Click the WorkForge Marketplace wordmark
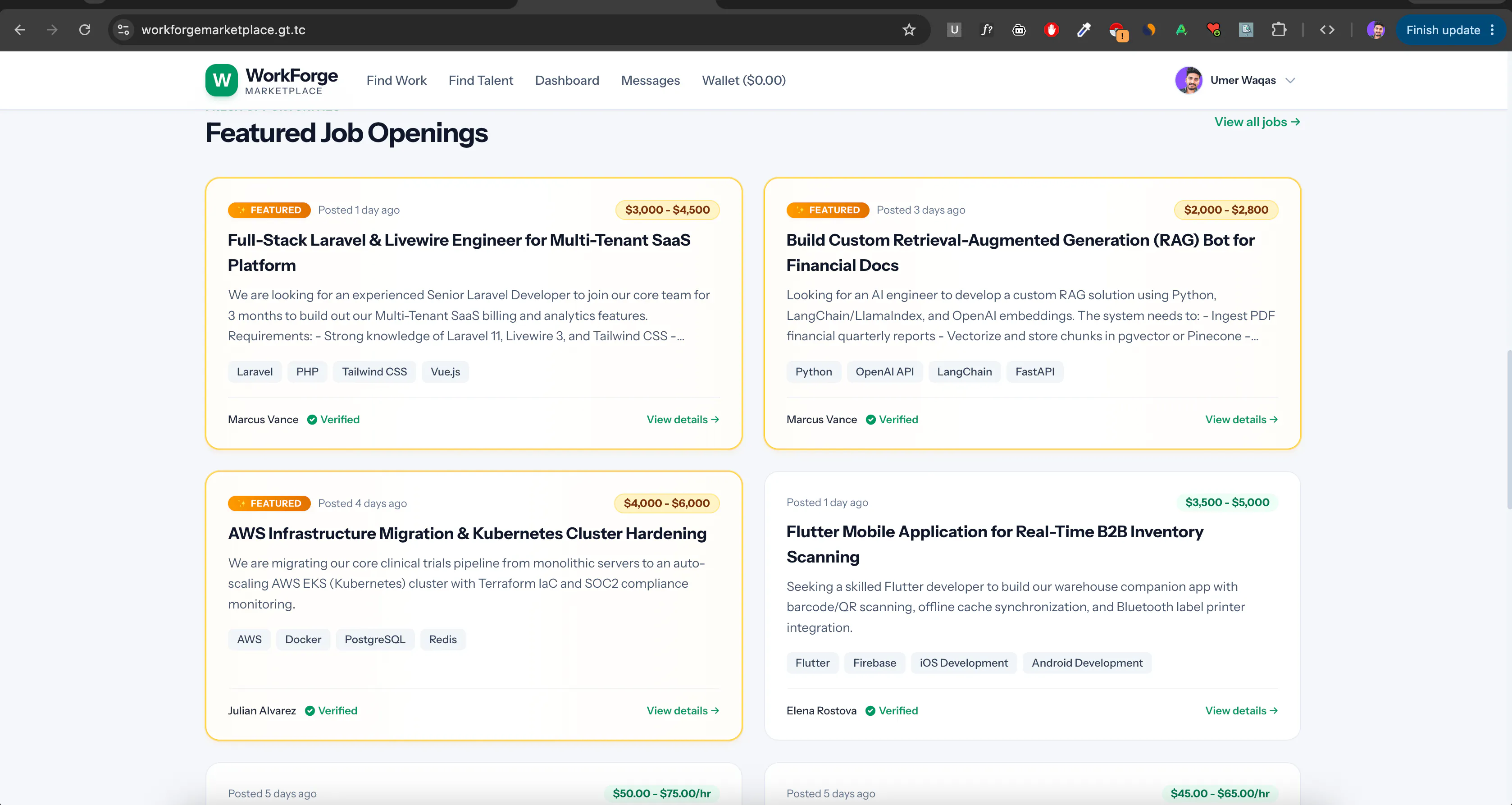Viewport: 1512px width, 805px height. pyautogui.click(x=291, y=80)
